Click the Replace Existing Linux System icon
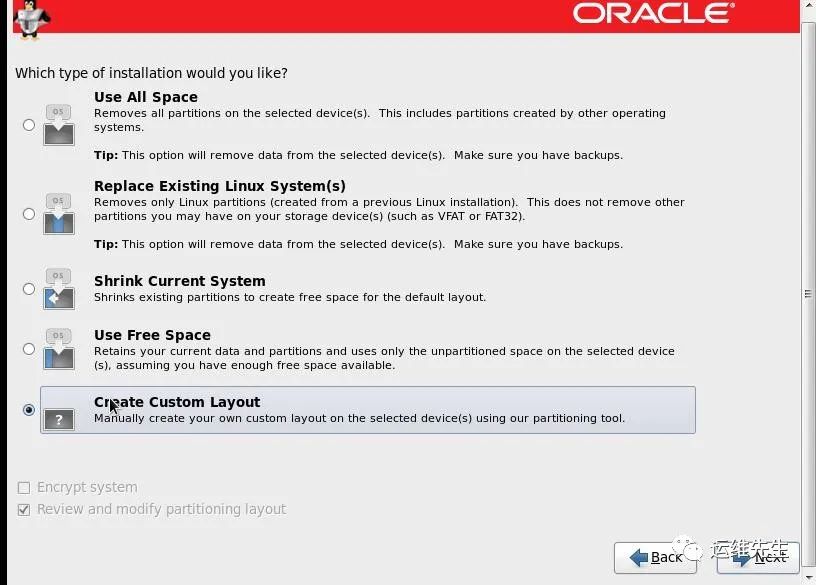816x585 pixels. pos(59,214)
